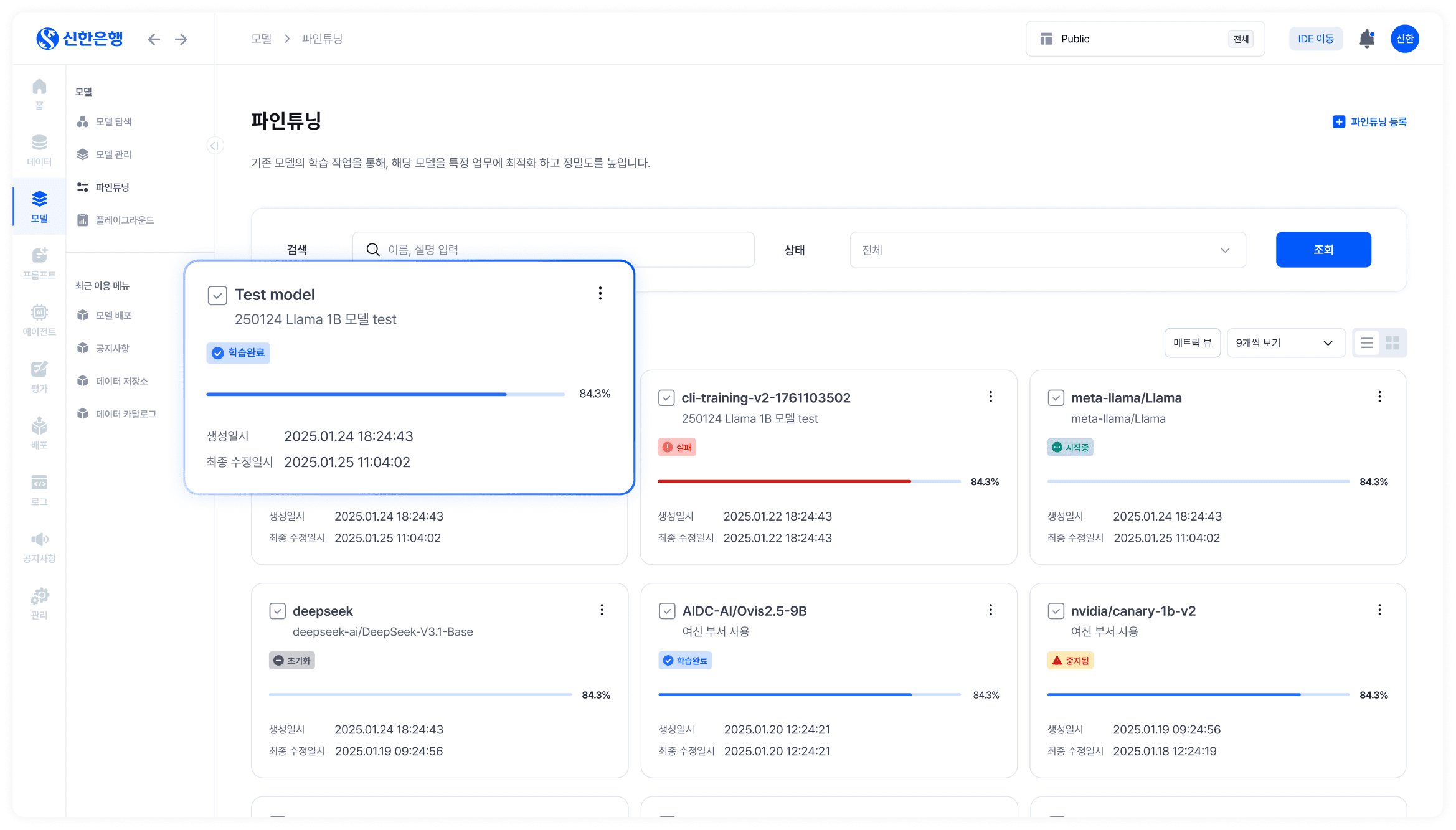
Task: Toggle checkbox on deepseek card
Action: pyautogui.click(x=277, y=611)
